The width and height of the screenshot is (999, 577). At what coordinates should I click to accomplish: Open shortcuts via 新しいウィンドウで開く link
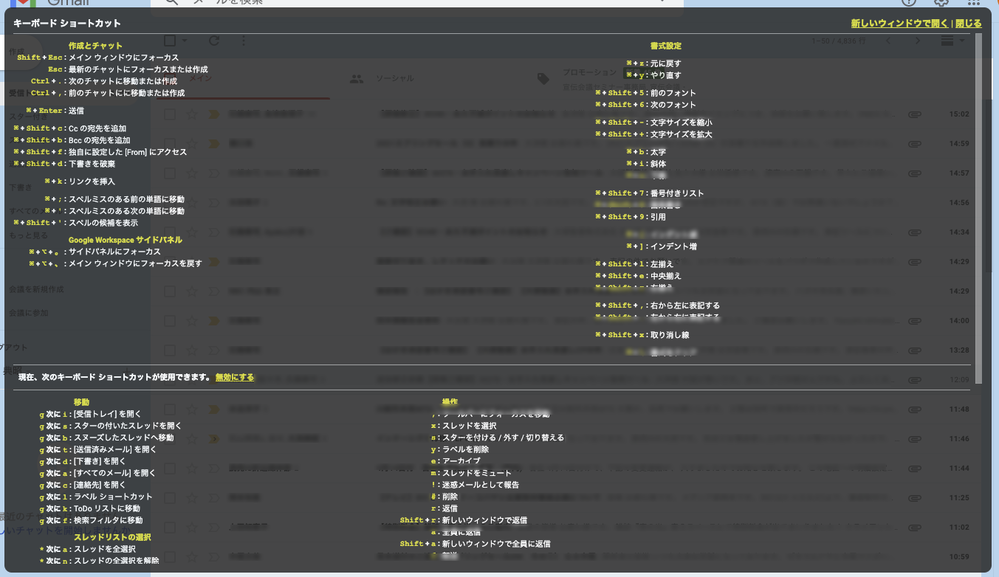pos(899,24)
